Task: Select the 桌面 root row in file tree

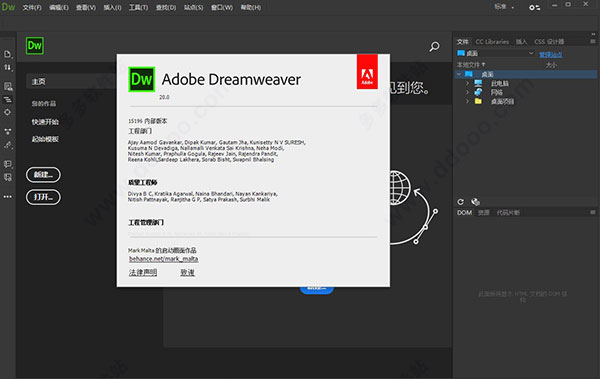Action: 526,74
